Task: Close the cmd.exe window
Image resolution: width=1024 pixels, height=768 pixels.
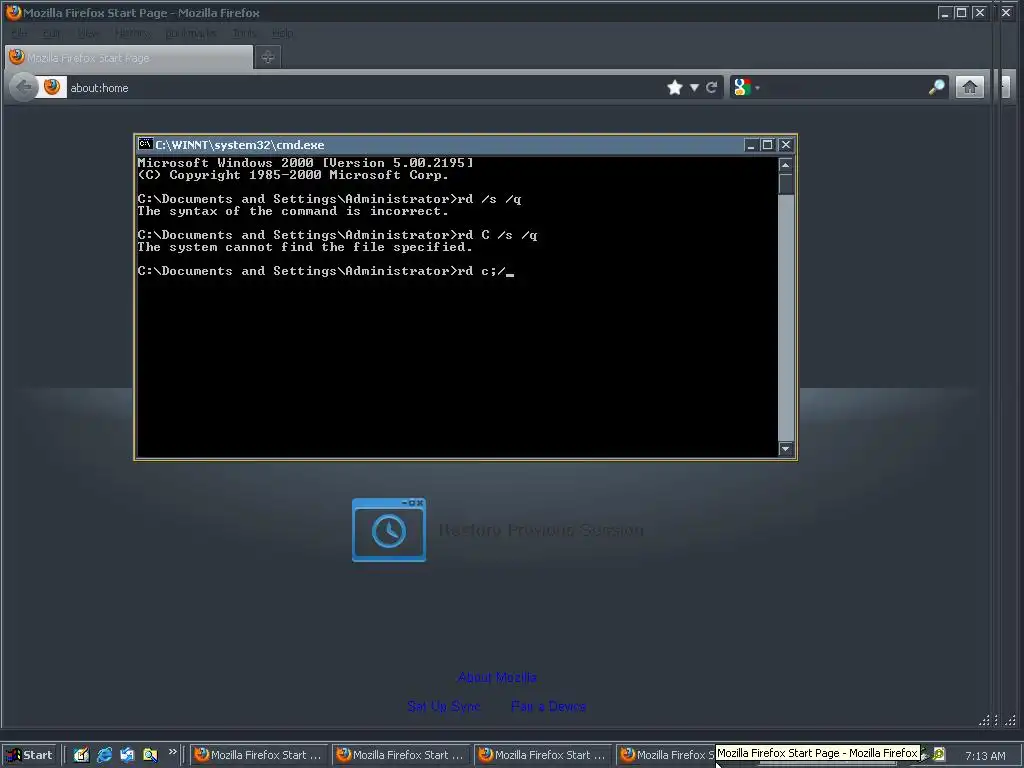Action: pos(786,145)
